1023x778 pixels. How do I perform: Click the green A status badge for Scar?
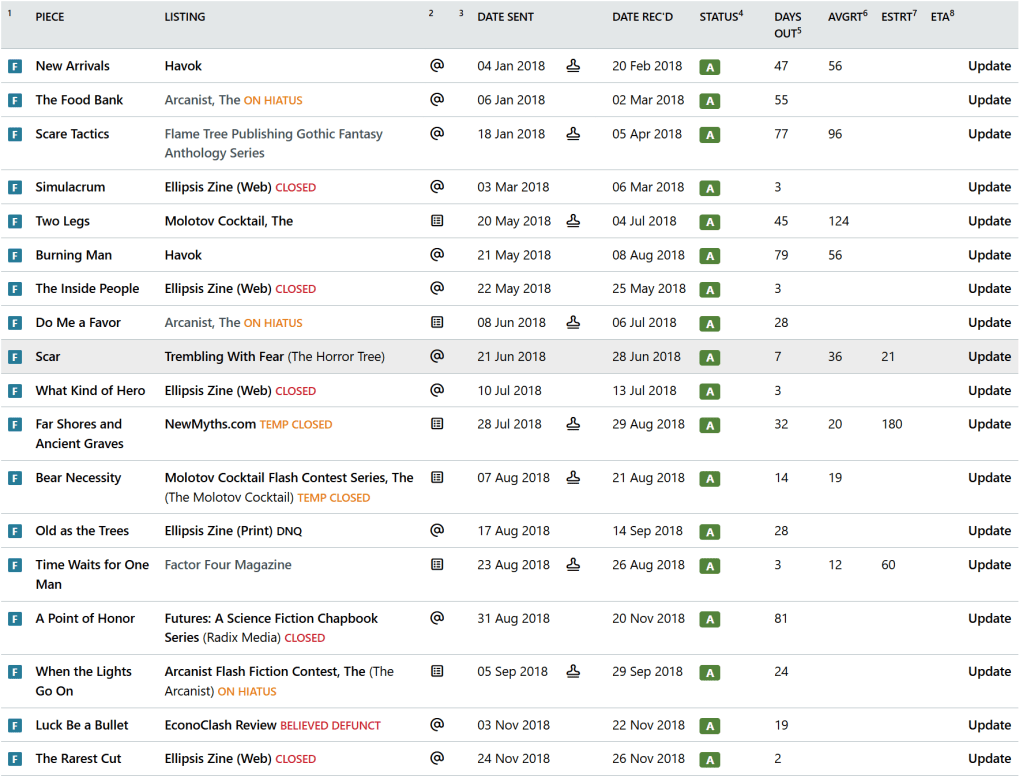tap(710, 357)
